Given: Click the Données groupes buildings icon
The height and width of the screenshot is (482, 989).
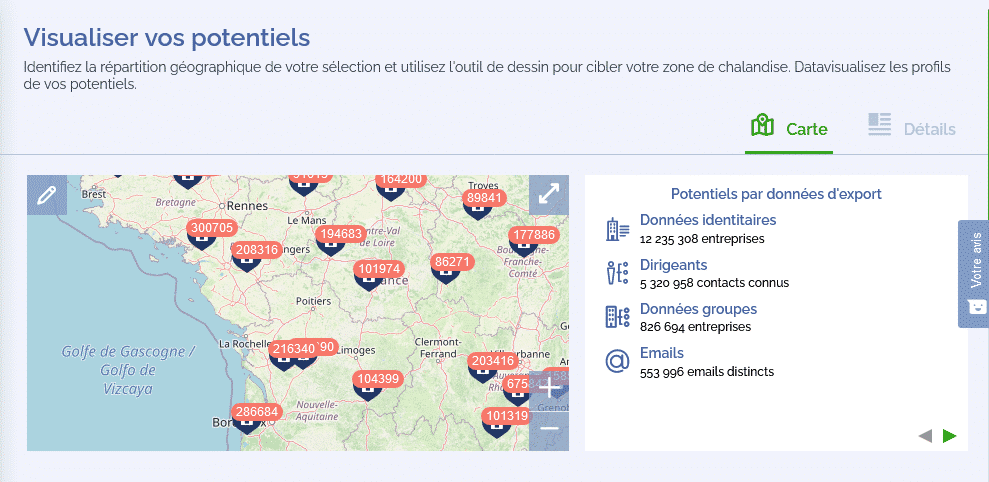Looking at the screenshot, I should point(617,317).
